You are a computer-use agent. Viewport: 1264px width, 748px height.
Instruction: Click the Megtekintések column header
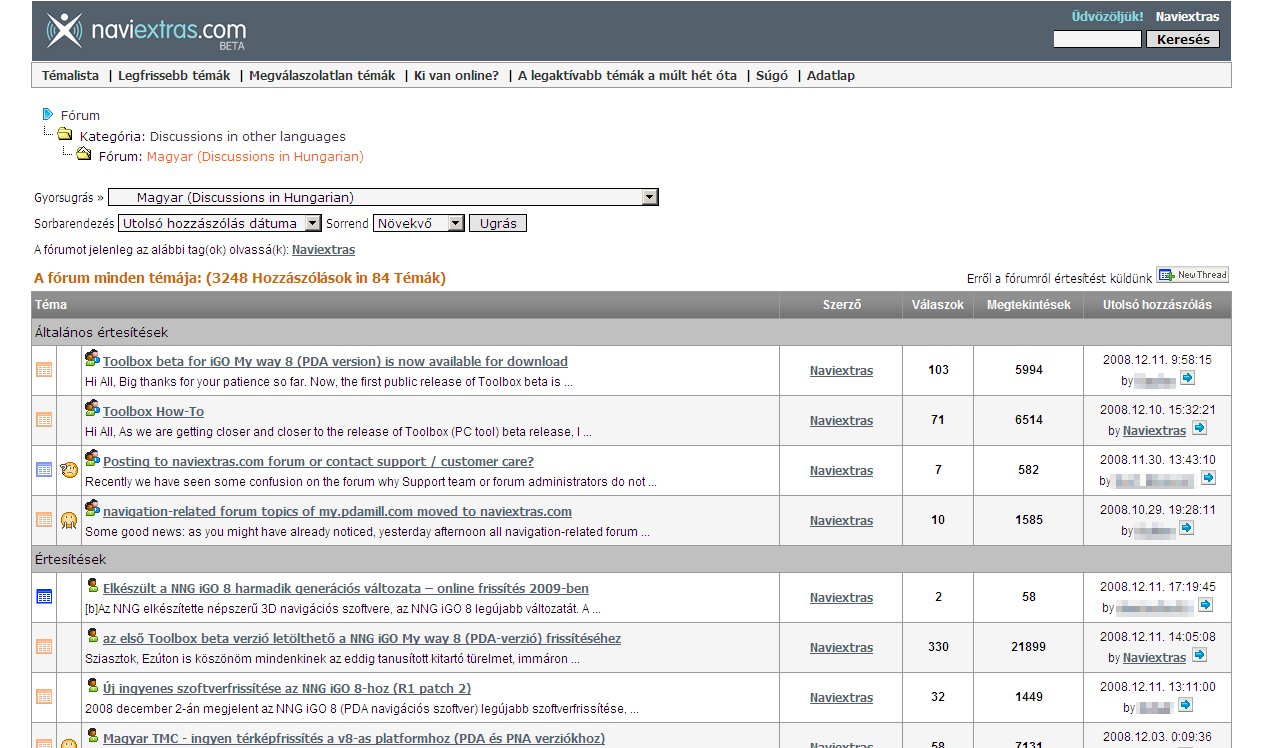(x=1029, y=305)
